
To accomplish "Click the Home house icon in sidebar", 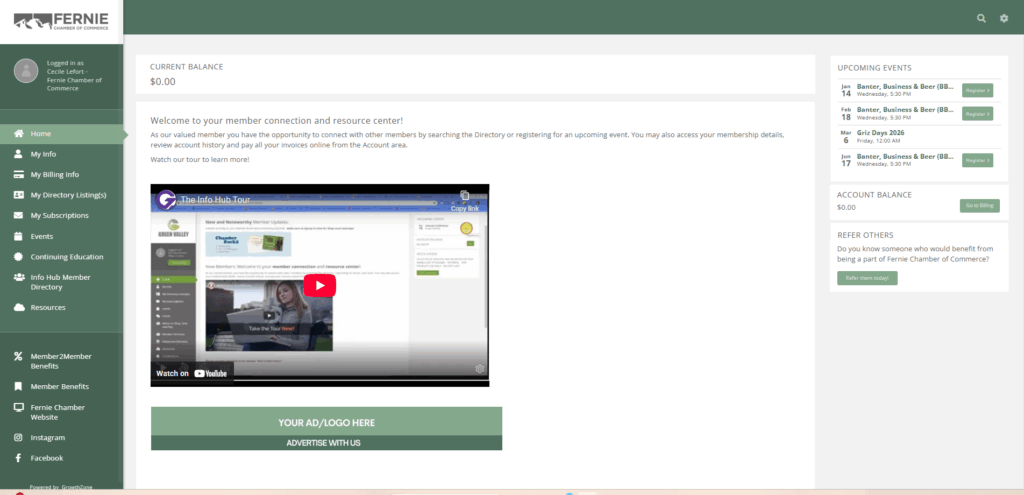I will tap(19, 134).
